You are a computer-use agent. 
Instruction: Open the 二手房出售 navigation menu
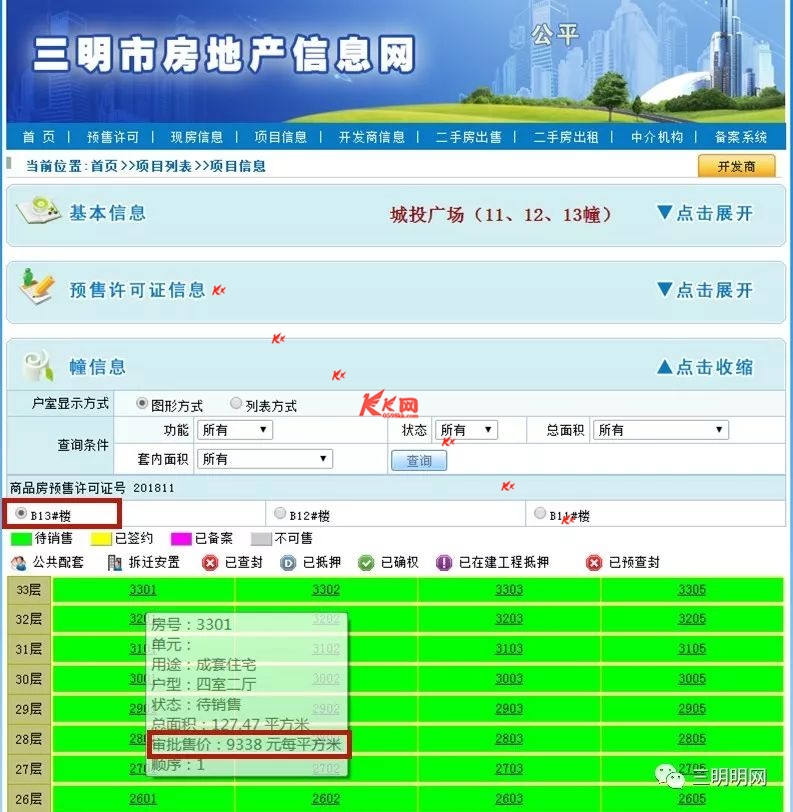(468, 137)
